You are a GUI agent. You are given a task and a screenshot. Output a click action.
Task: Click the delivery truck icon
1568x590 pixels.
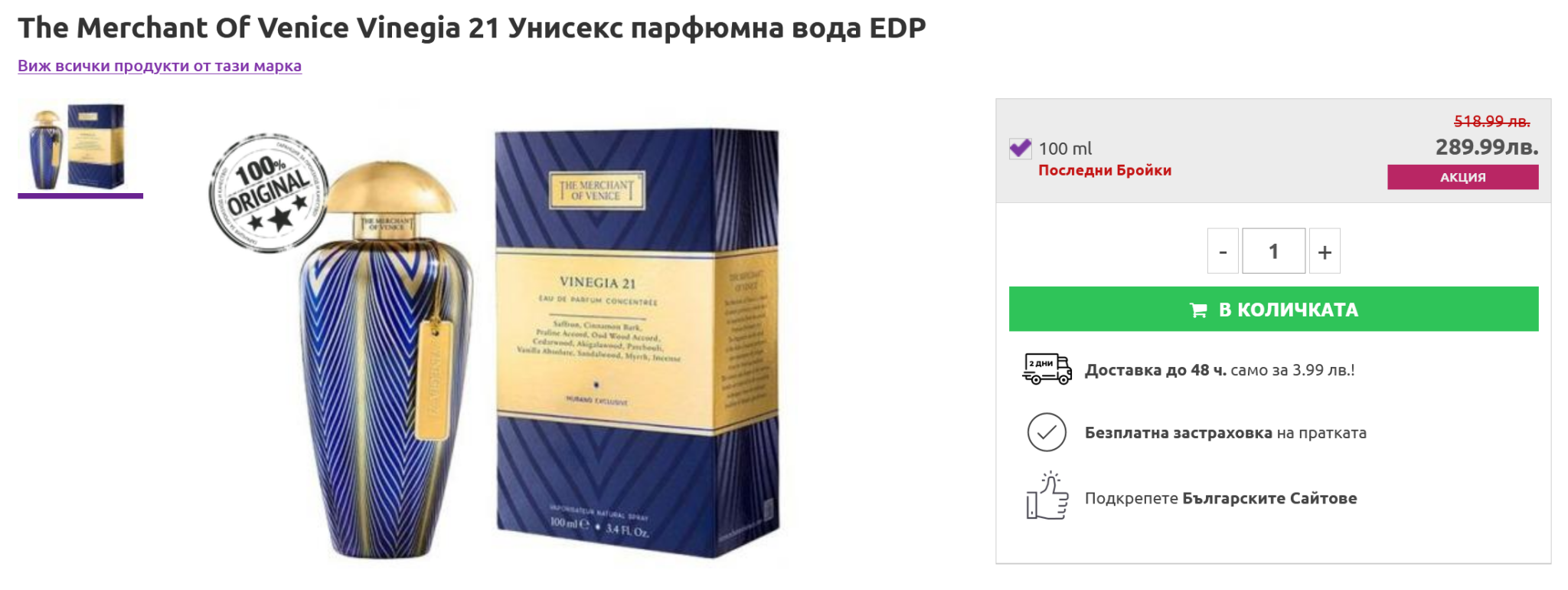(1047, 369)
